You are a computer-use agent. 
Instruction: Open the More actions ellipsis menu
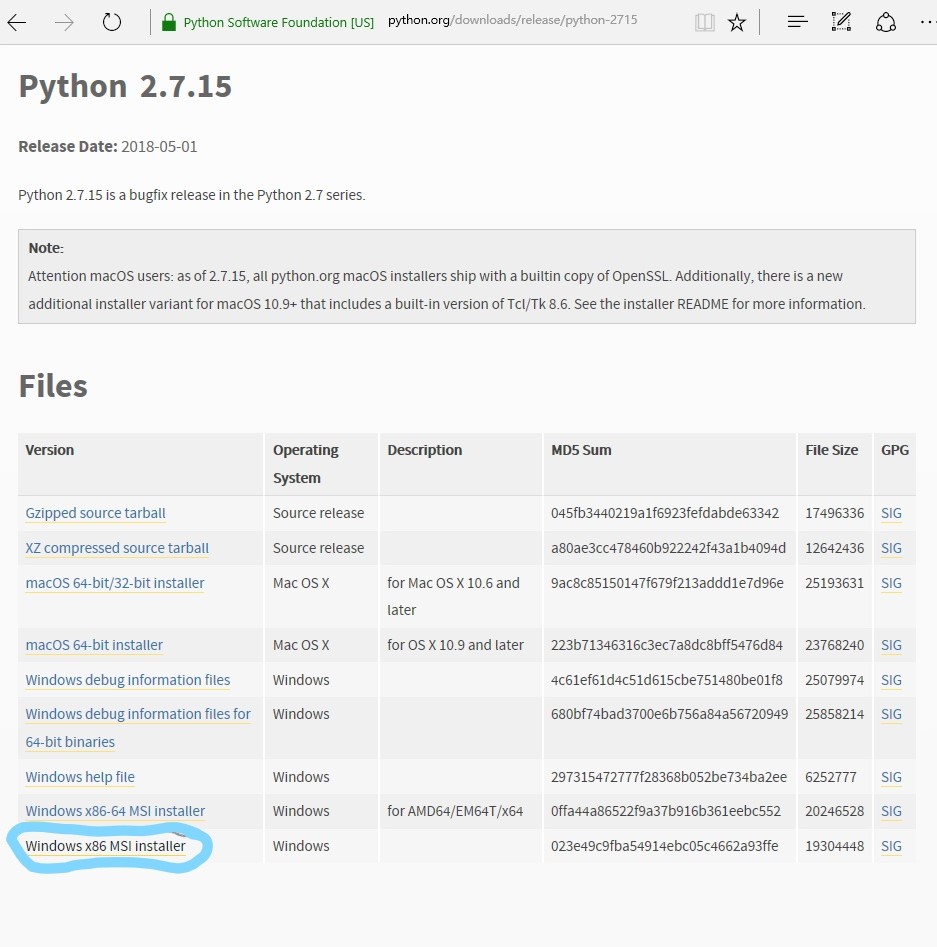928,22
